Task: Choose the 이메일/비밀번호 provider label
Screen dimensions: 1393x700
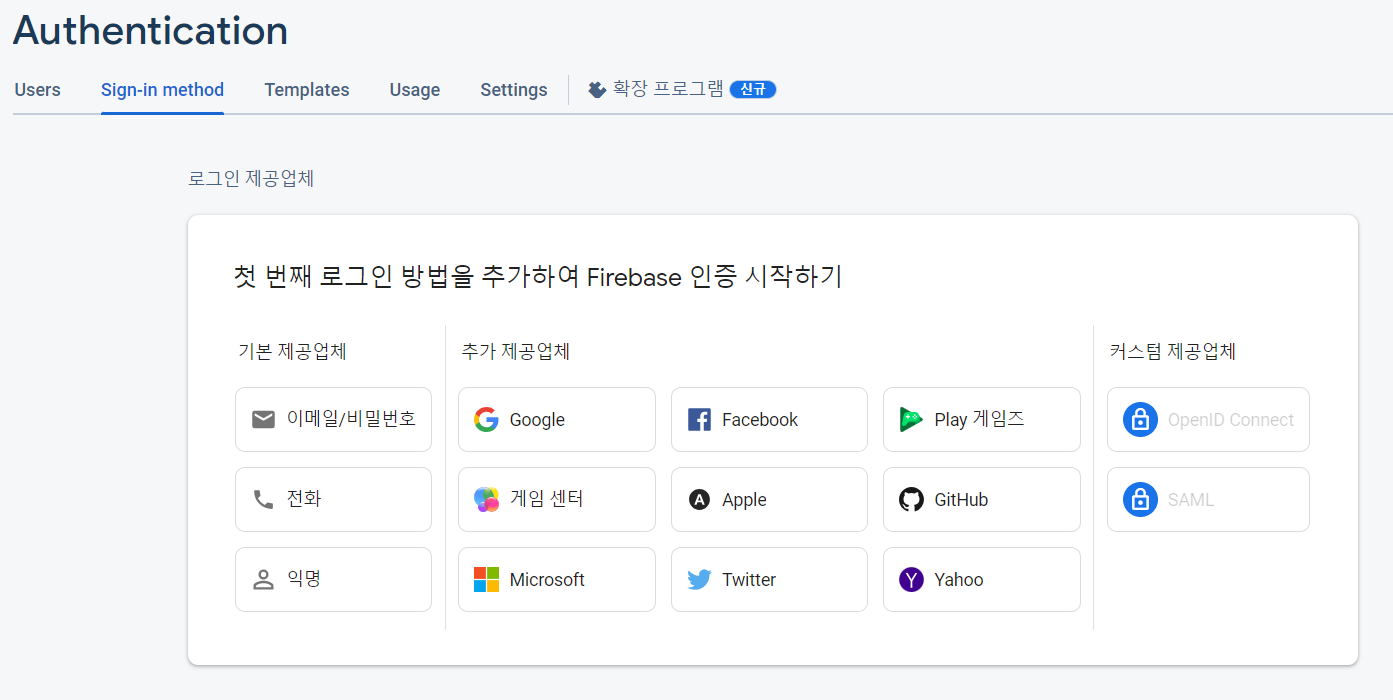Action: point(351,419)
